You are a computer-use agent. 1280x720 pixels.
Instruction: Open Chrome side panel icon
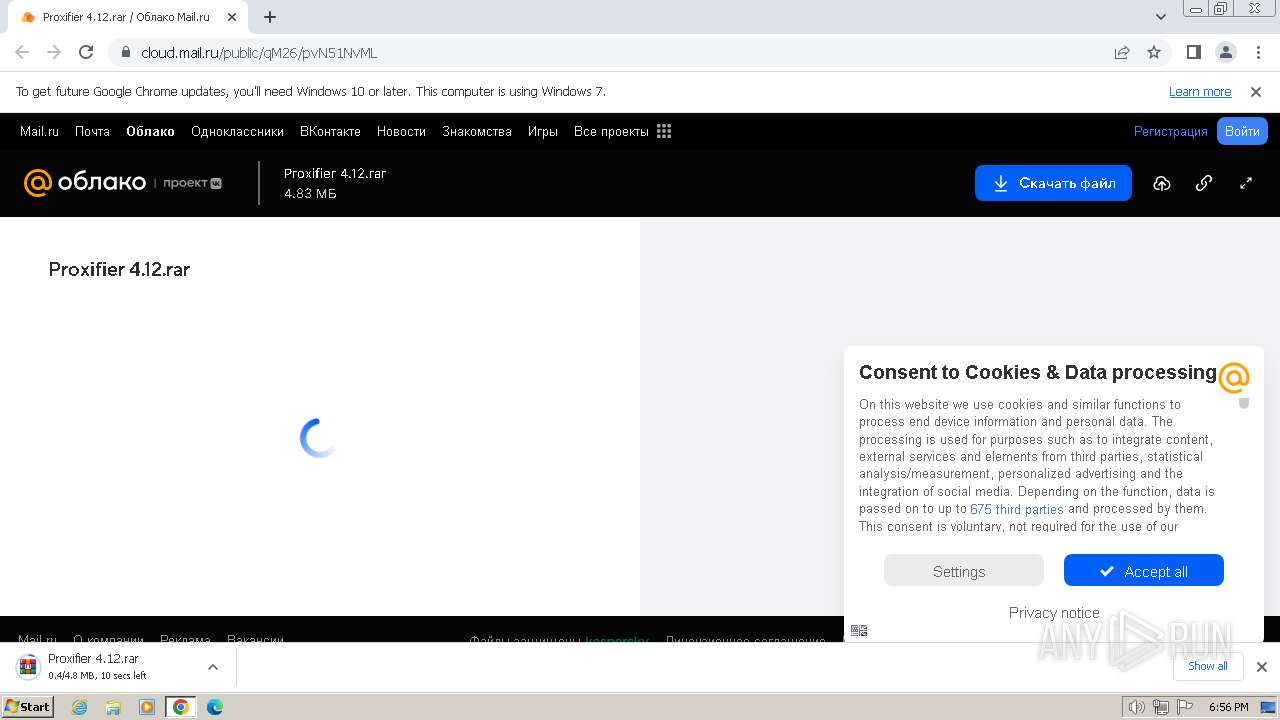point(1193,52)
